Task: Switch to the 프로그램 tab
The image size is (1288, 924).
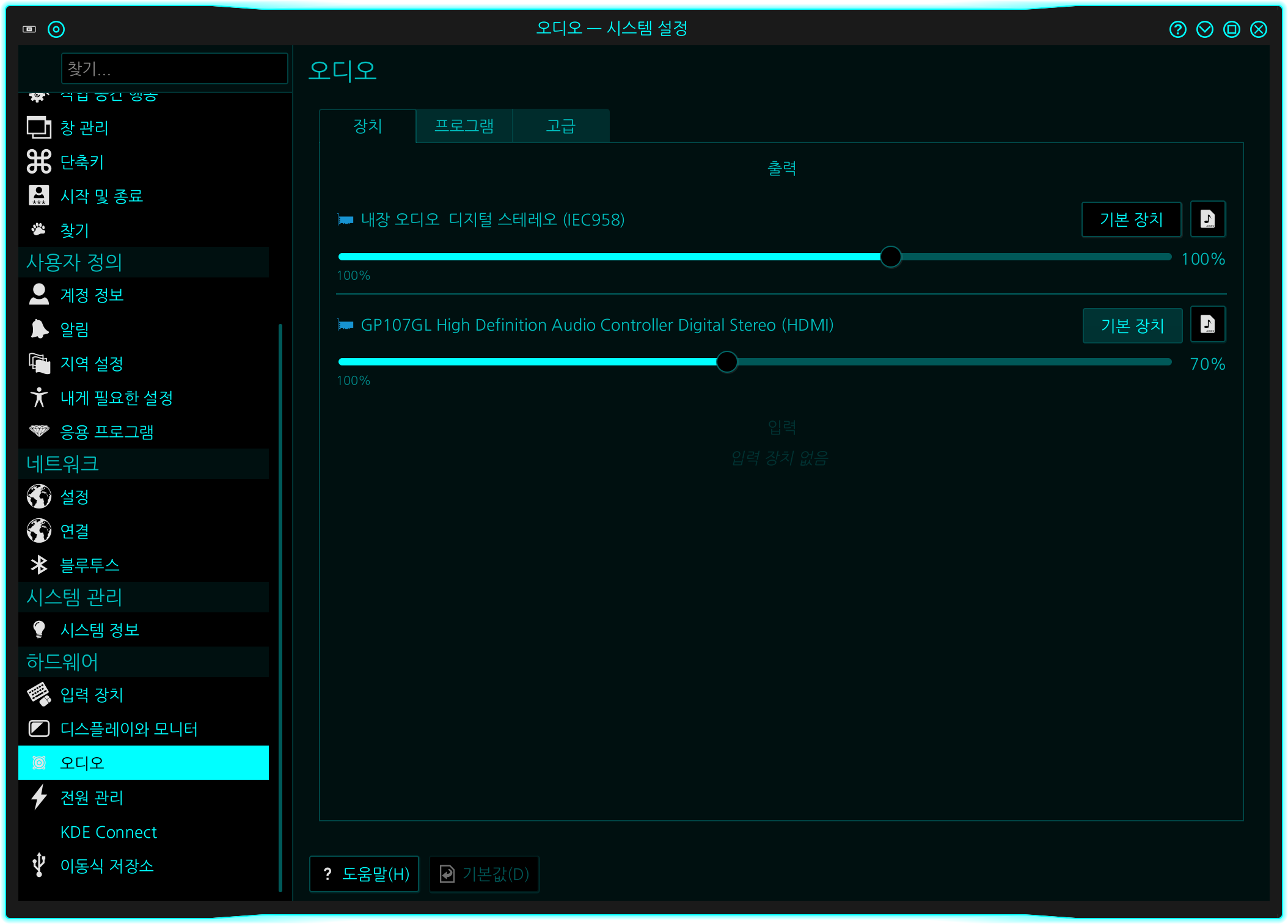Action: tap(464, 126)
